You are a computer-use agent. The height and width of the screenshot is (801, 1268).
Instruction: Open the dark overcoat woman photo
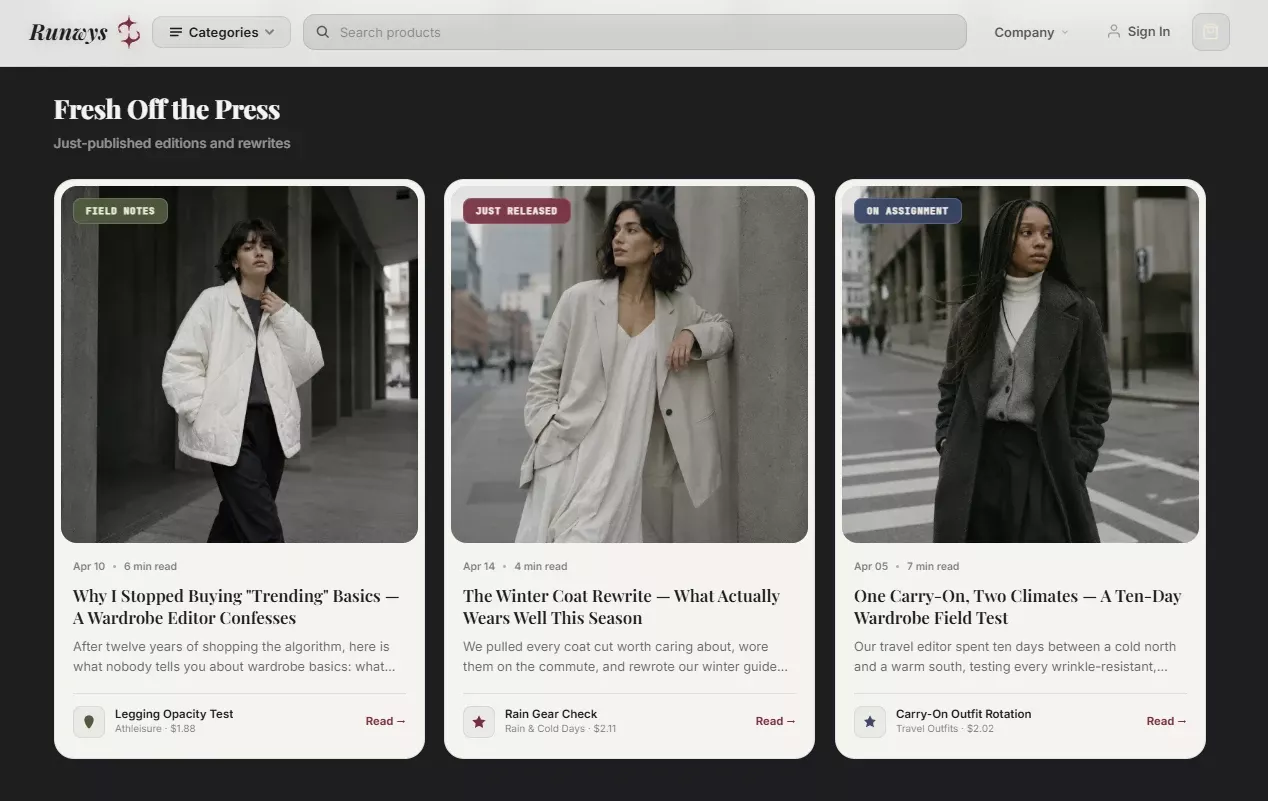click(x=1020, y=364)
